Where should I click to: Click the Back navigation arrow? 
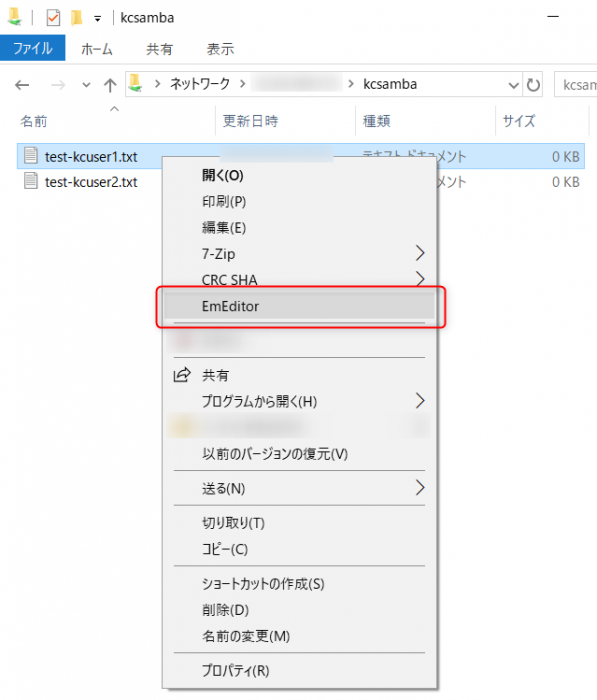[22, 84]
